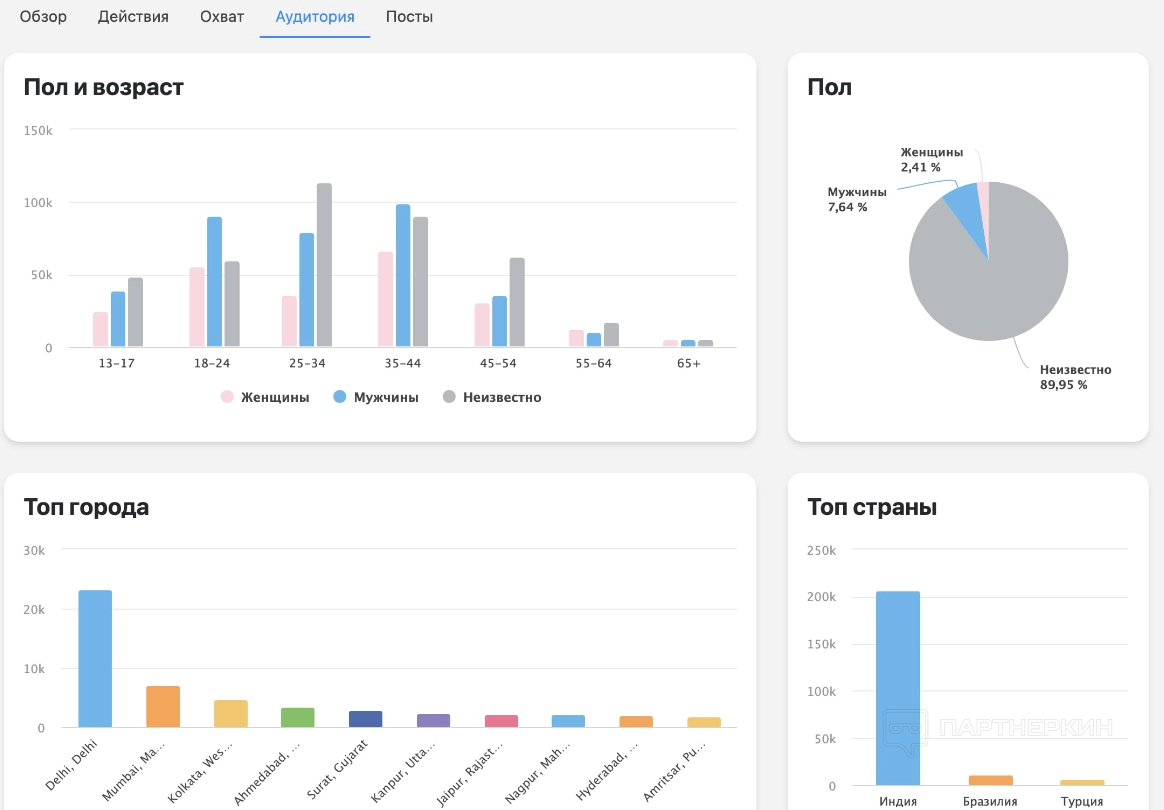Click the yellow Турция country bar
This screenshot has width=1164, height=810.
click(x=1082, y=783)
